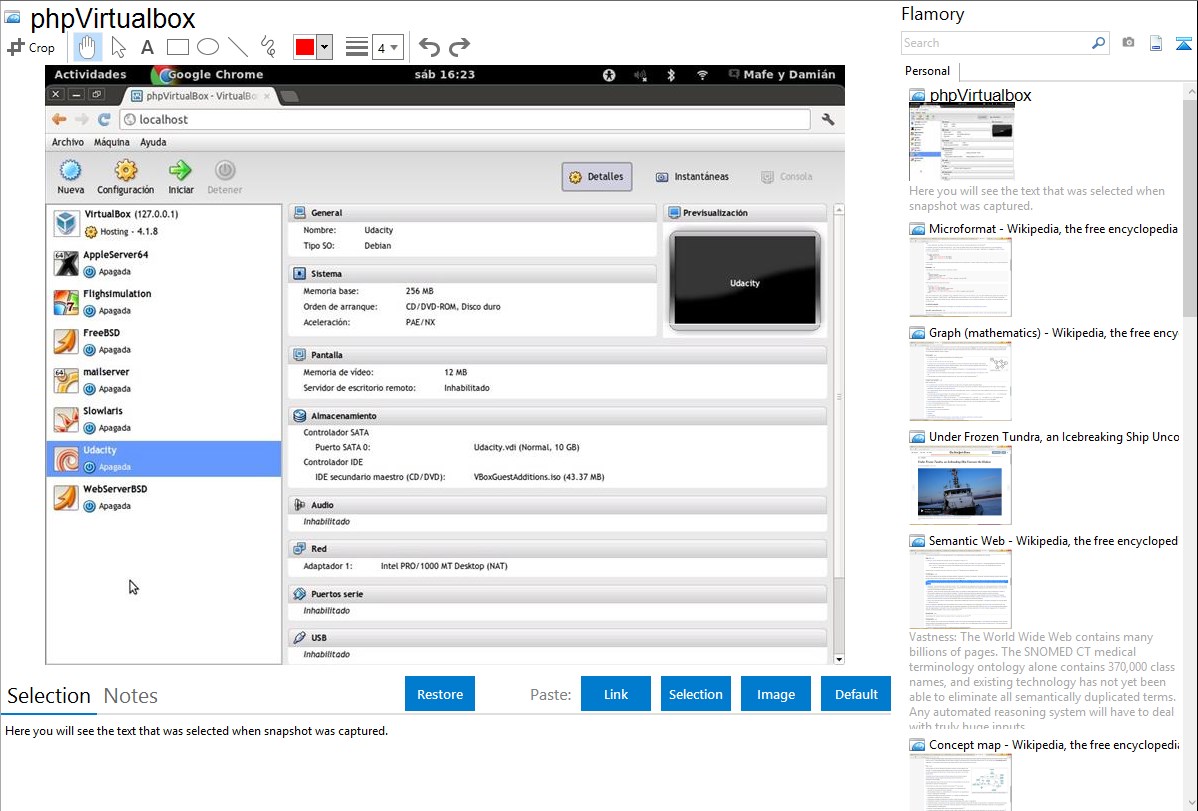Activate the hand pan tool
This screenshot has height=811, width=1198.
point(86,47)
